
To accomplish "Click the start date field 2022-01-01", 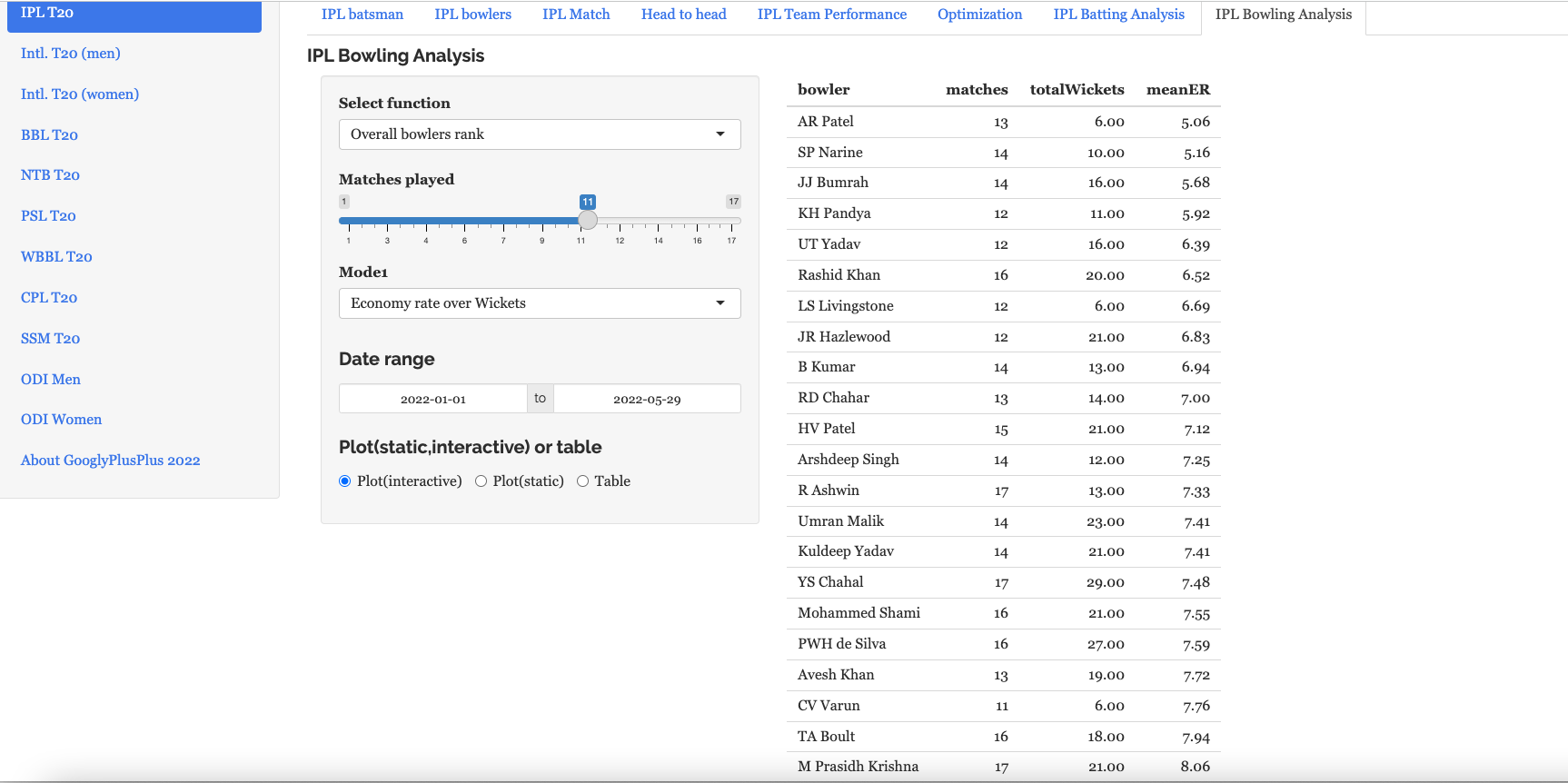I will point(433,399).
